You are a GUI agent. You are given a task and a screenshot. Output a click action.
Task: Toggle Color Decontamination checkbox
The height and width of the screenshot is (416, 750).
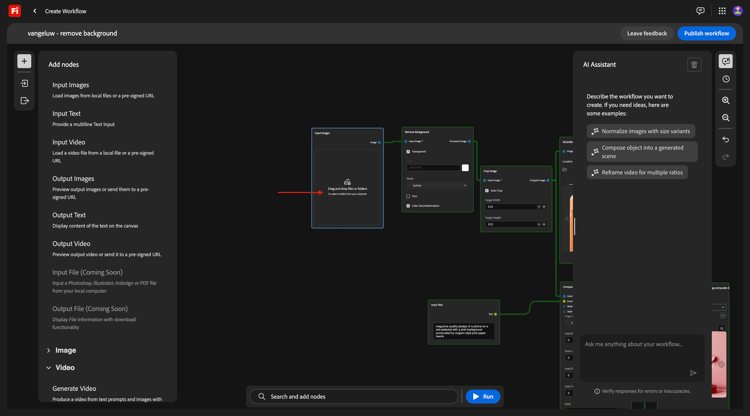(x=408, y=206)
